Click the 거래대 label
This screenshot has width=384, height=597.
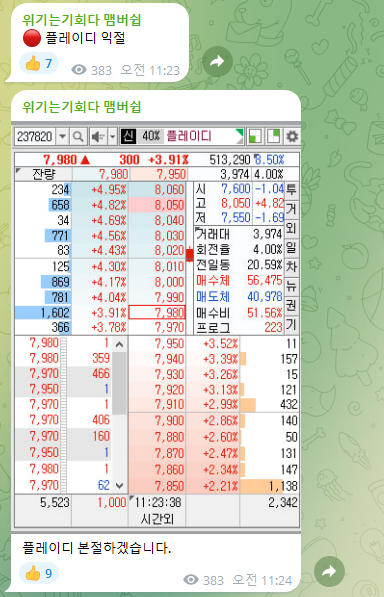click(x=213, y=234)
